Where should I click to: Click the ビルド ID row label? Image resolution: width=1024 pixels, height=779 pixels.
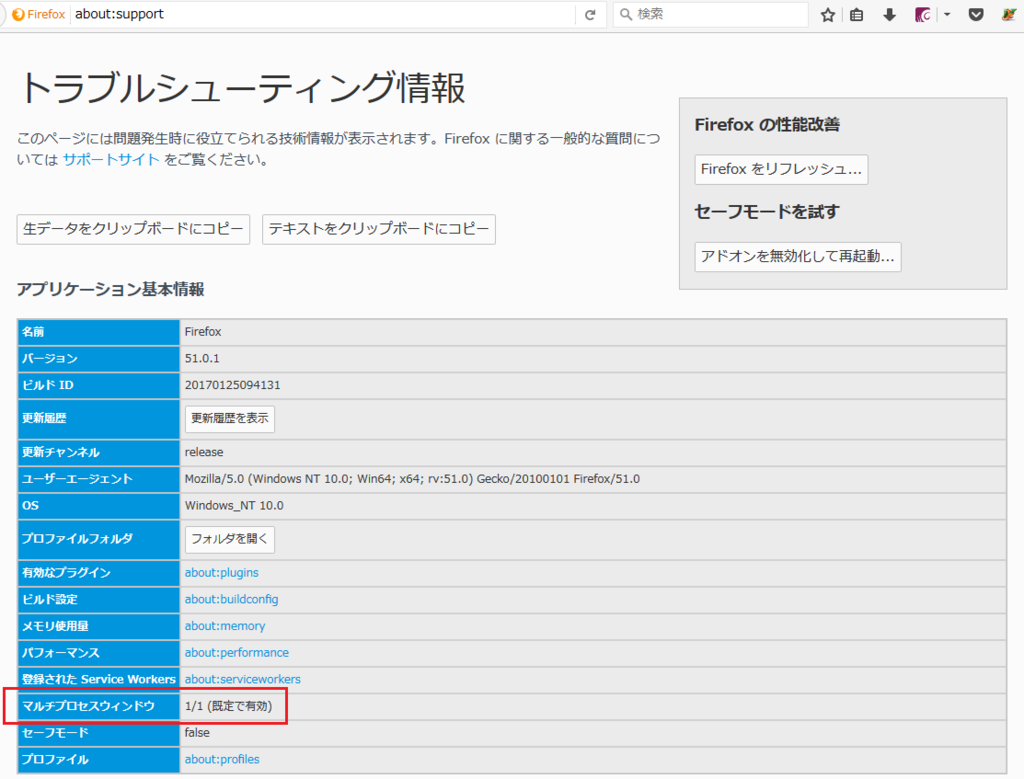coord(48,385)
